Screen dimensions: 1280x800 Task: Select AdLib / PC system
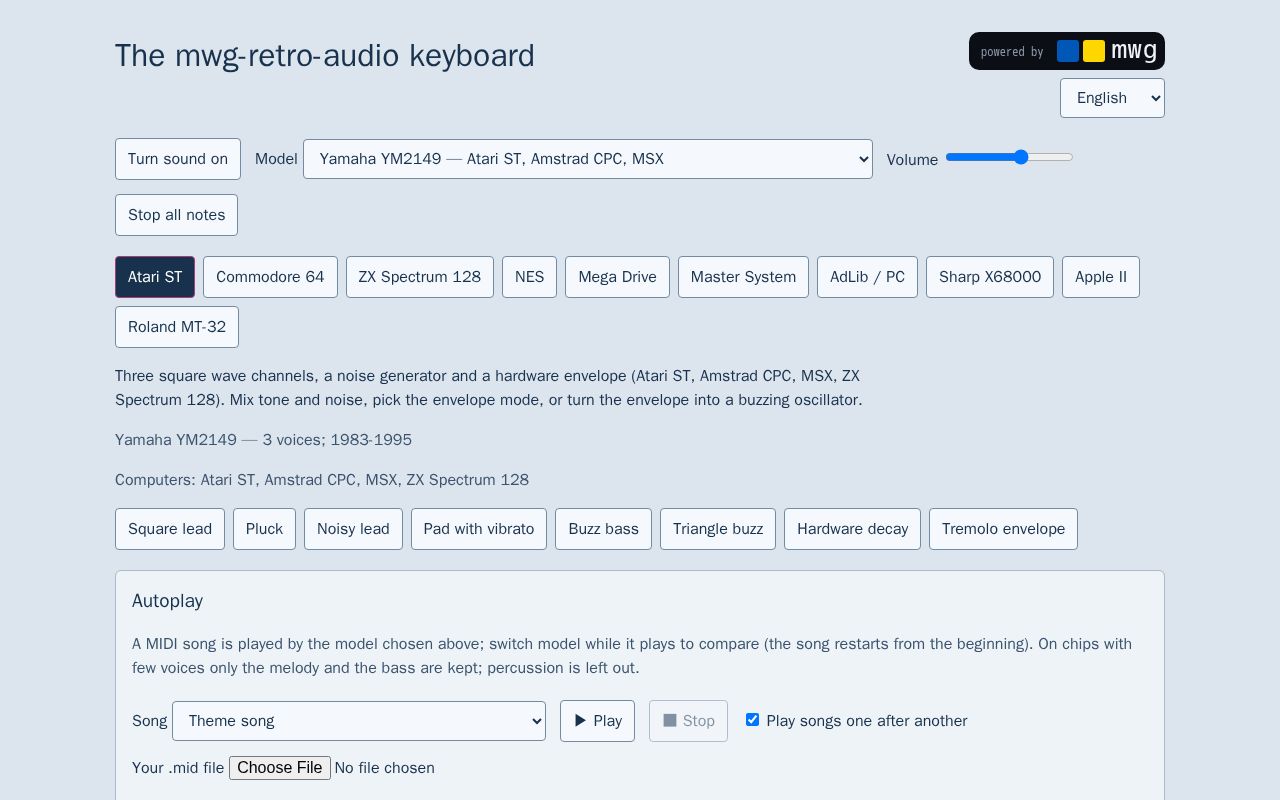(867, 277)
